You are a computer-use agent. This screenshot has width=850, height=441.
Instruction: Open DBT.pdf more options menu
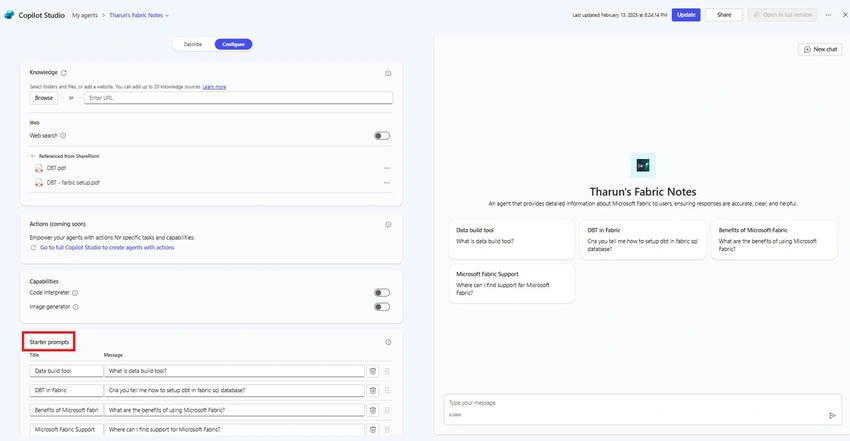tap(387, 168)
